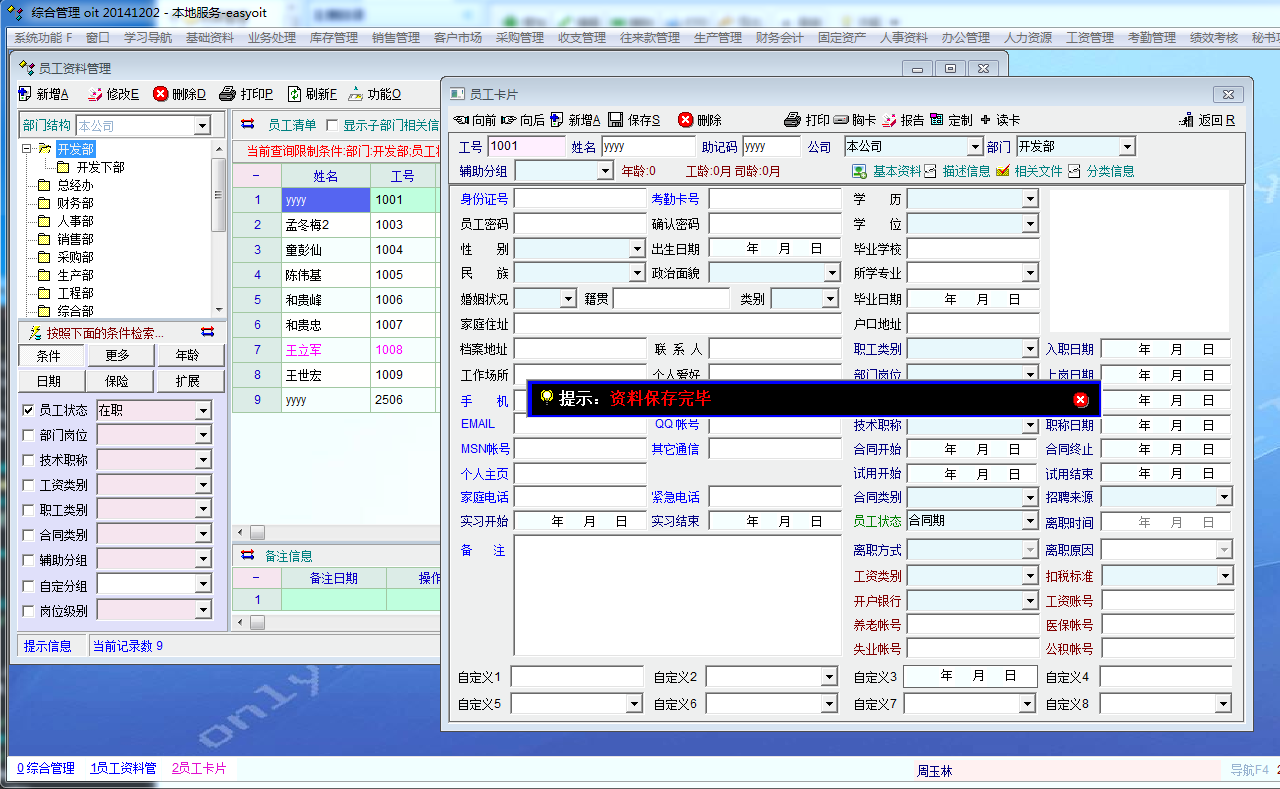Click the 读卡 read card icon
The image size is (1280, 789).
coord(986,120)
